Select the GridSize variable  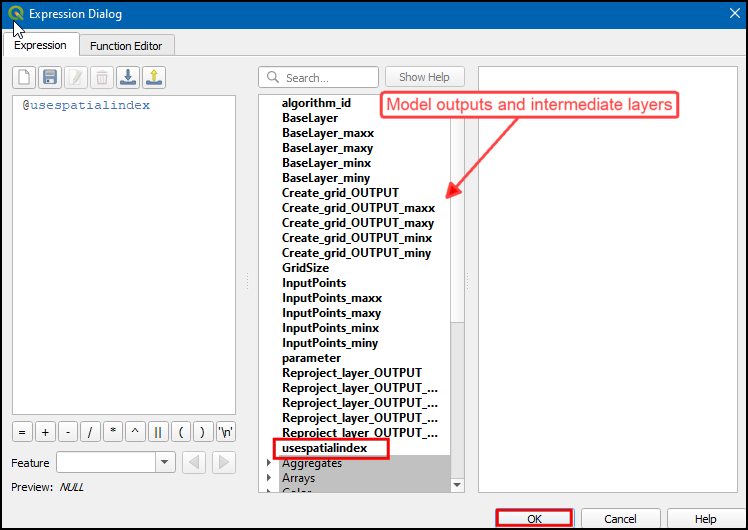pos(305,268)
